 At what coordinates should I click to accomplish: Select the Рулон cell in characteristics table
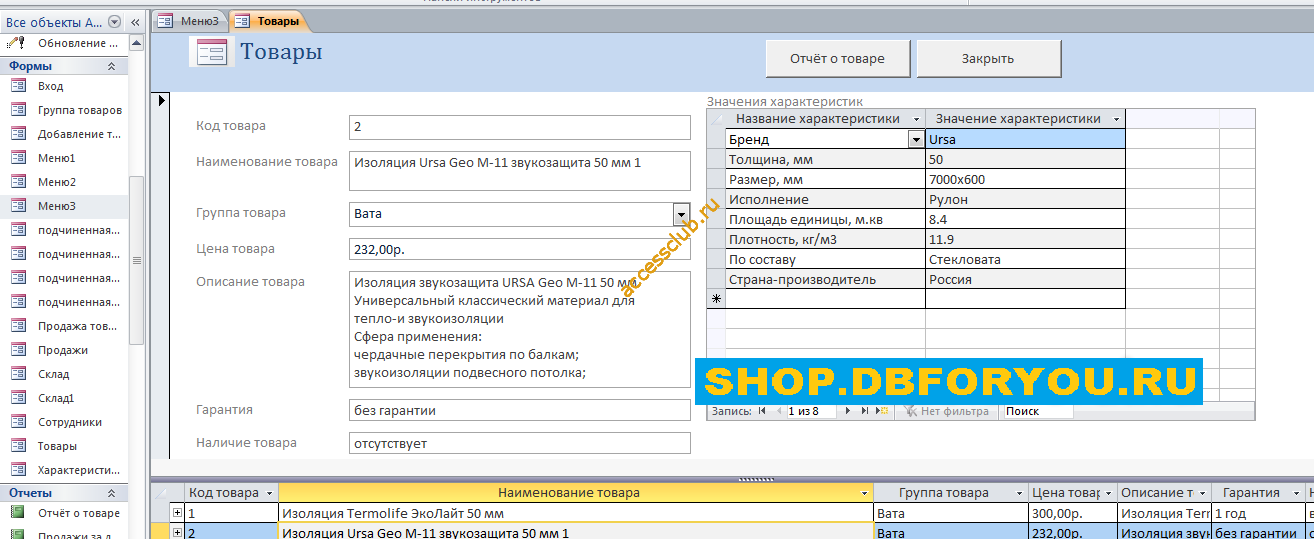1025,200
